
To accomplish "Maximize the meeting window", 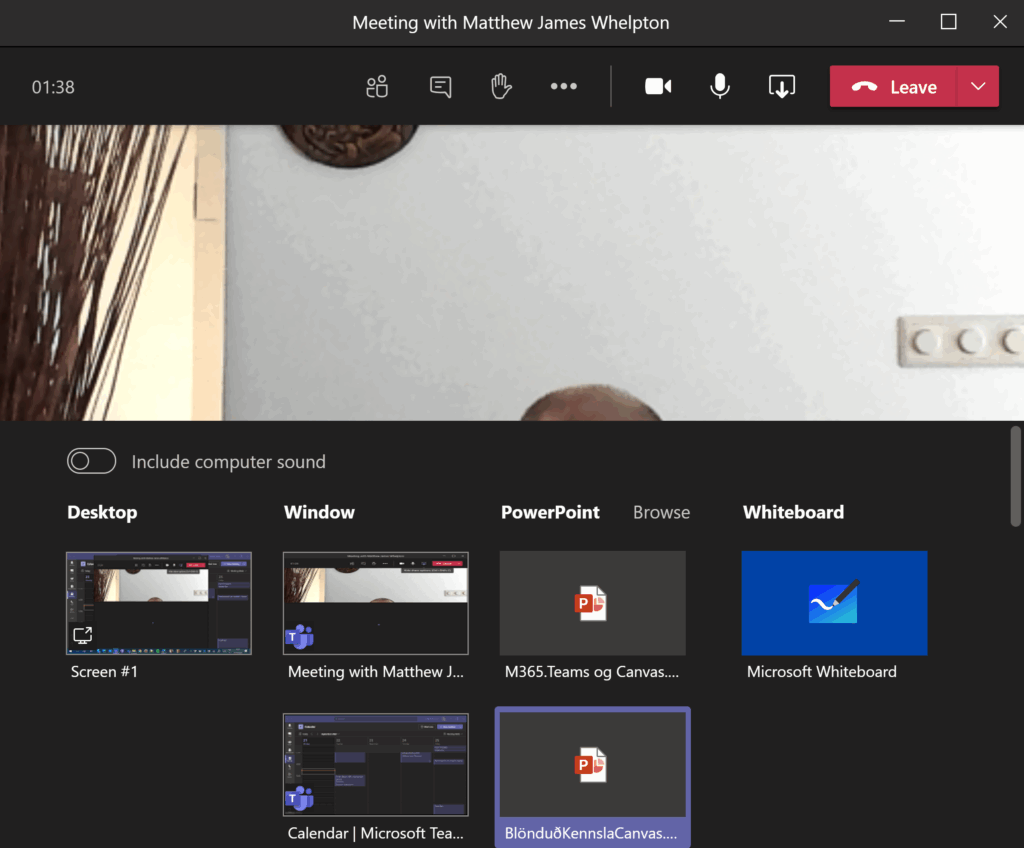I will click(949, 22).
